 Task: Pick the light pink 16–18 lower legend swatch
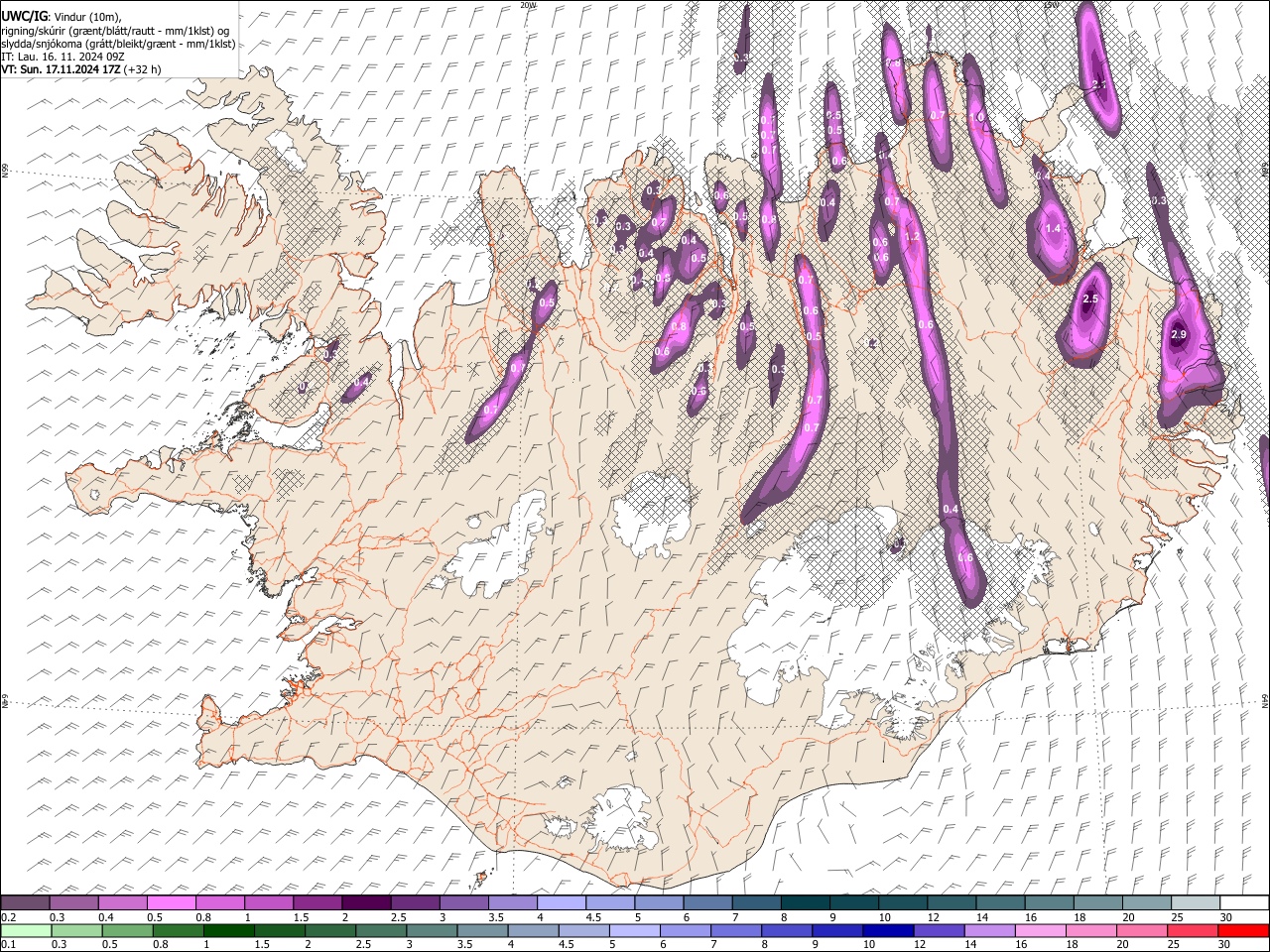(1041, 931)
